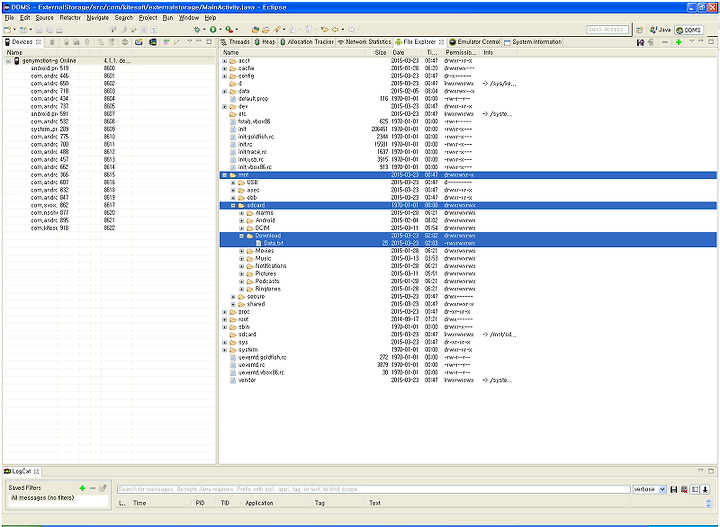
Task: Select process with port 8609
Action: [x=109, y=129]
